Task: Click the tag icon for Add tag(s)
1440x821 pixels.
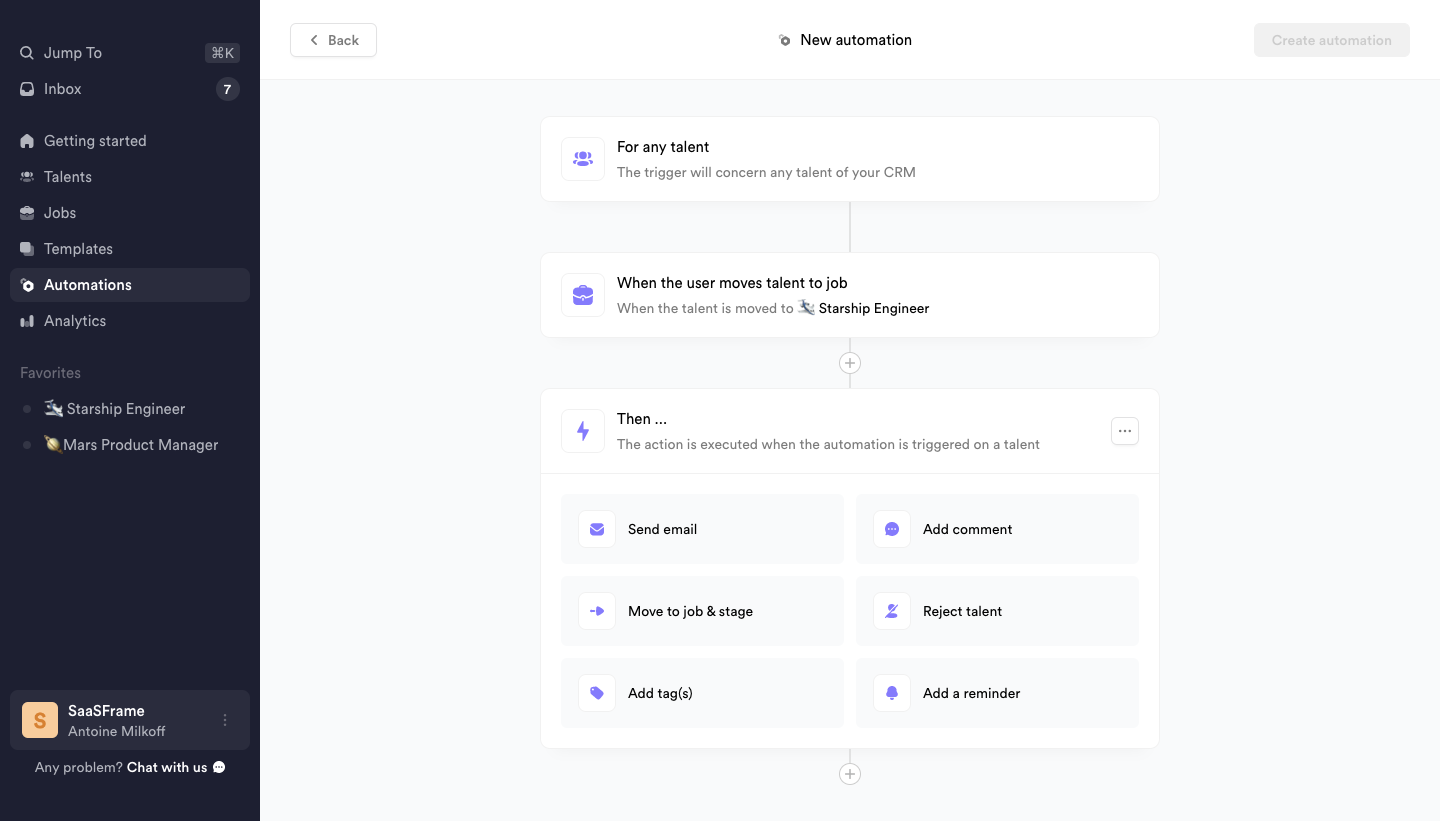Action: coord(597,693)
